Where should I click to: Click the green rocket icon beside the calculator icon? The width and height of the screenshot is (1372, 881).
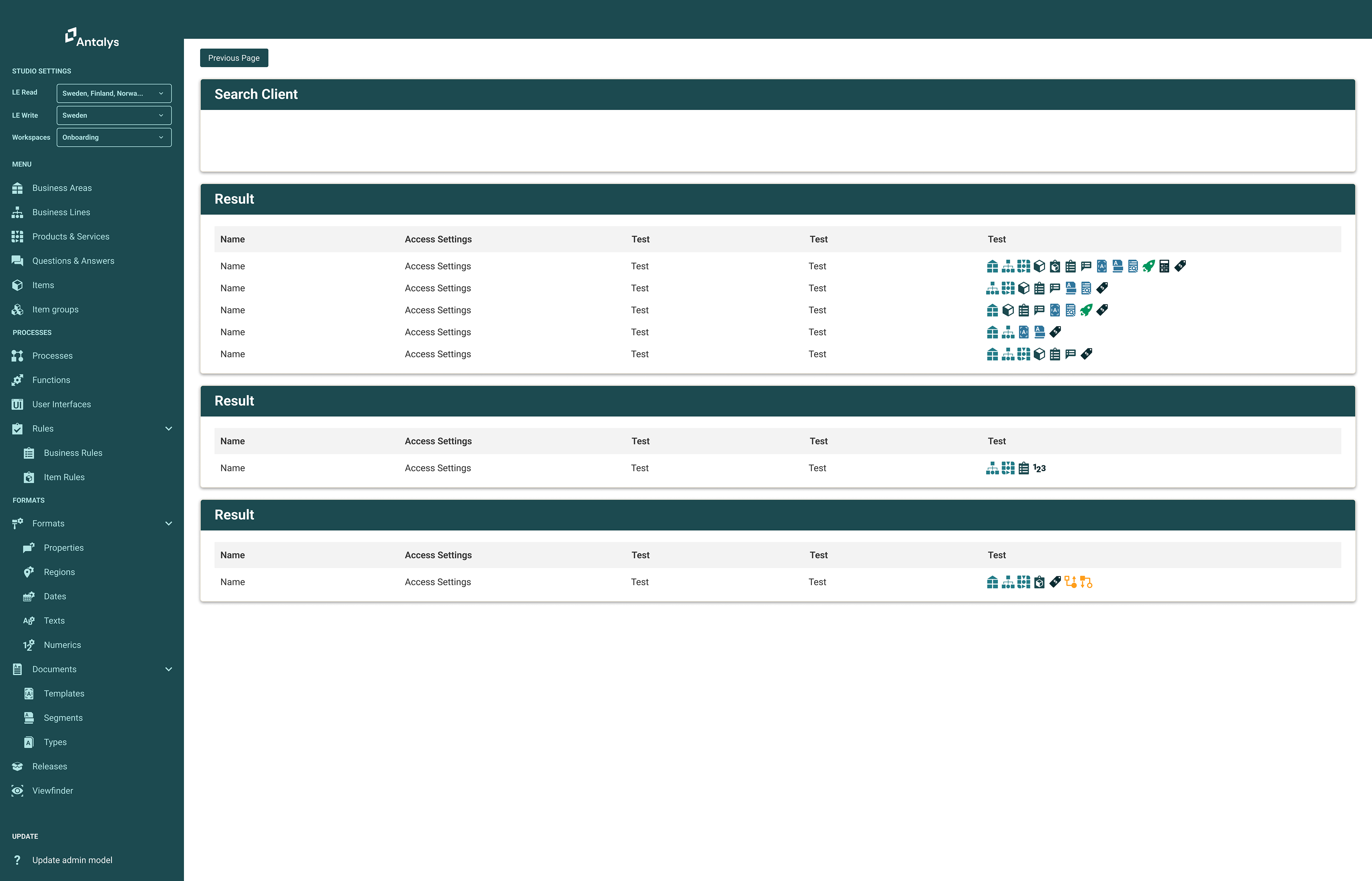(x=1148, y=266)
